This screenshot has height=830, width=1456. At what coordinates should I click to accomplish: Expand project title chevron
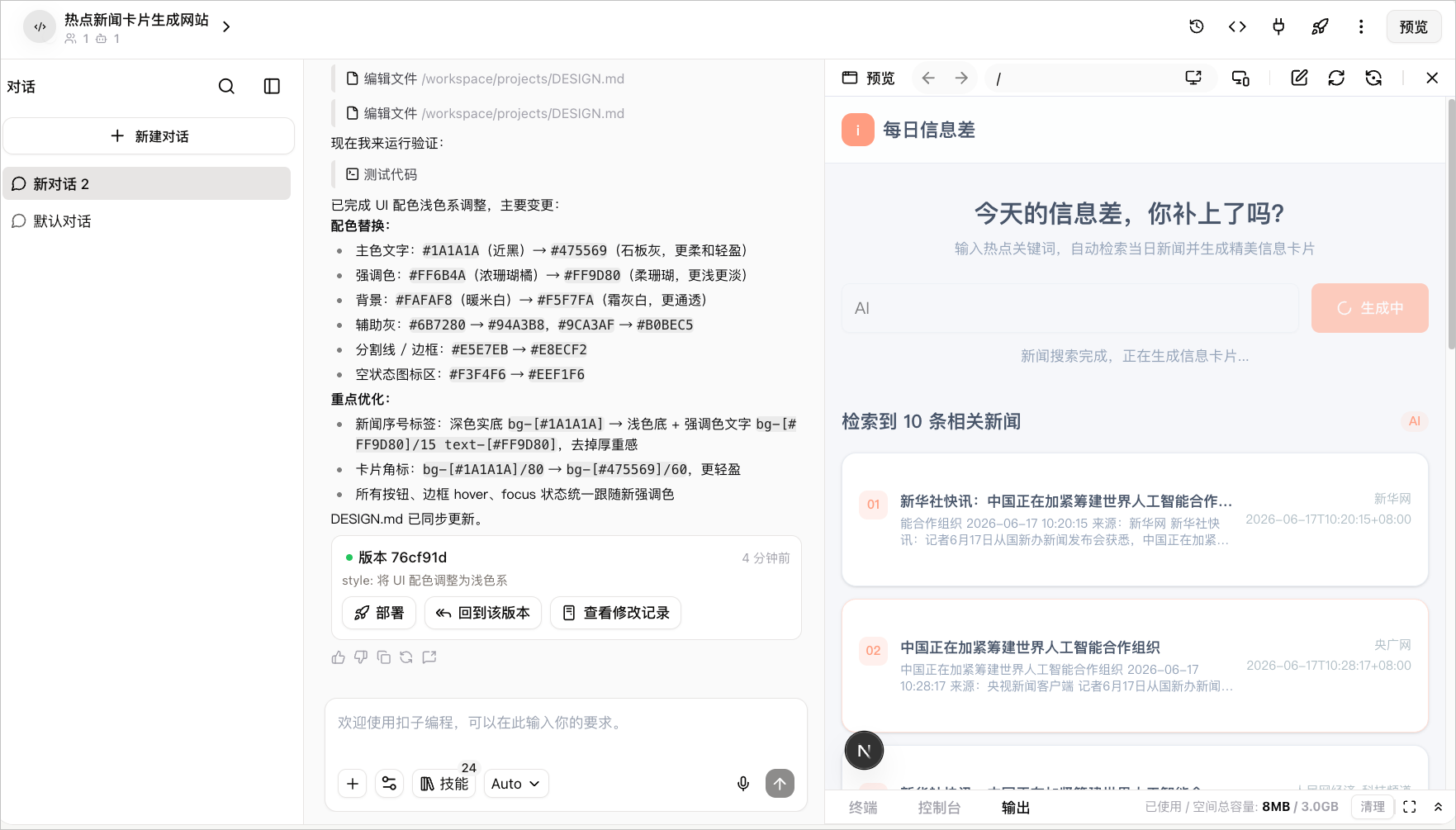[x=226, y=26]
